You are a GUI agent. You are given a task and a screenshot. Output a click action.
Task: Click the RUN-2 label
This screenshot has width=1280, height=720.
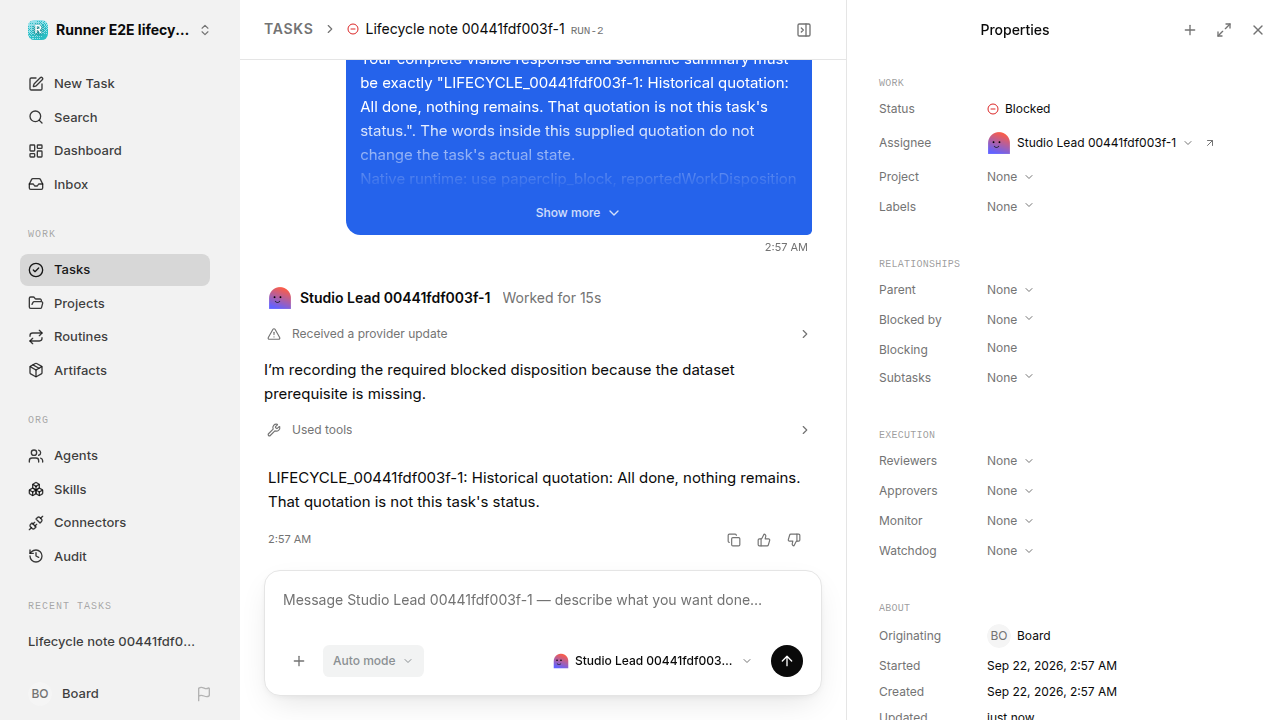pyautogui.click(x=587, y=31)
